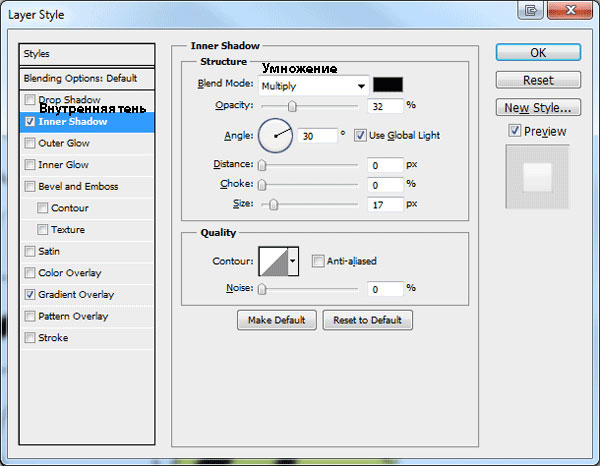Open the contour picker dropdown arrow
This screenshot has height=466, width=600.
(x=293, y=261)
